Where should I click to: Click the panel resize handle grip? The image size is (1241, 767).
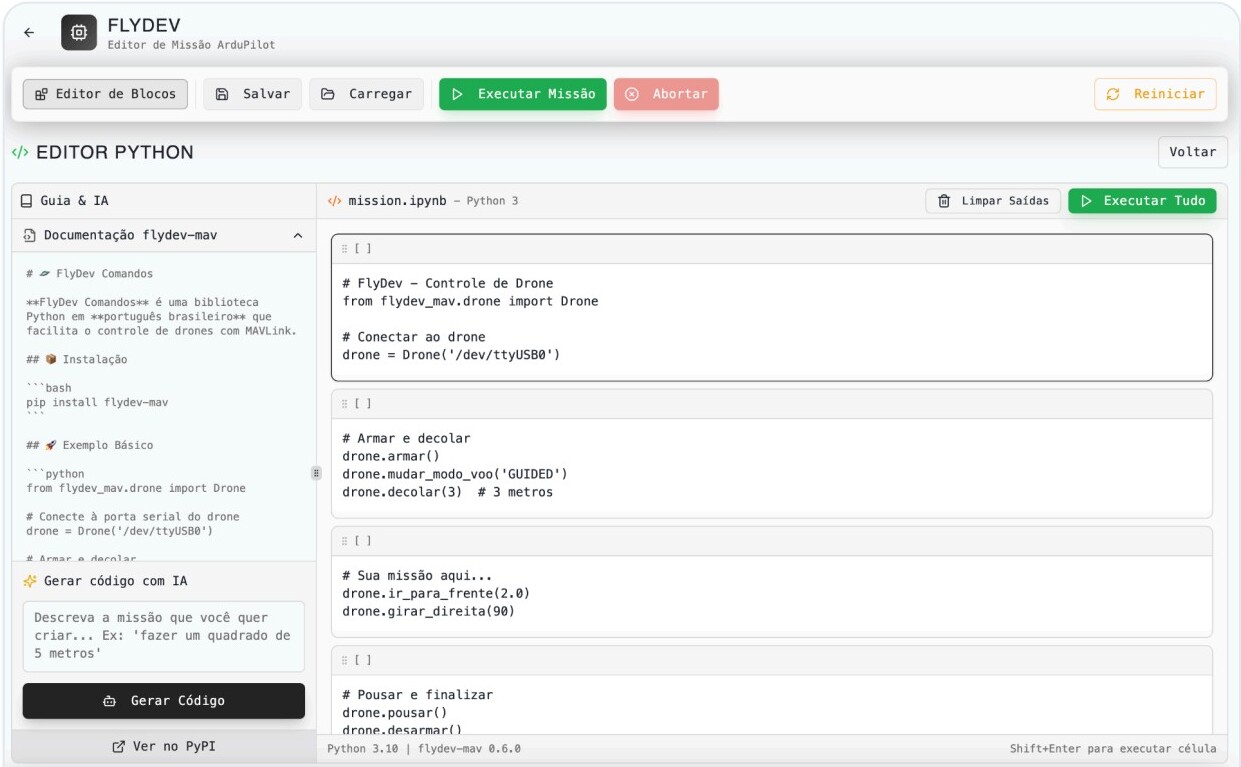pos(316,473)
